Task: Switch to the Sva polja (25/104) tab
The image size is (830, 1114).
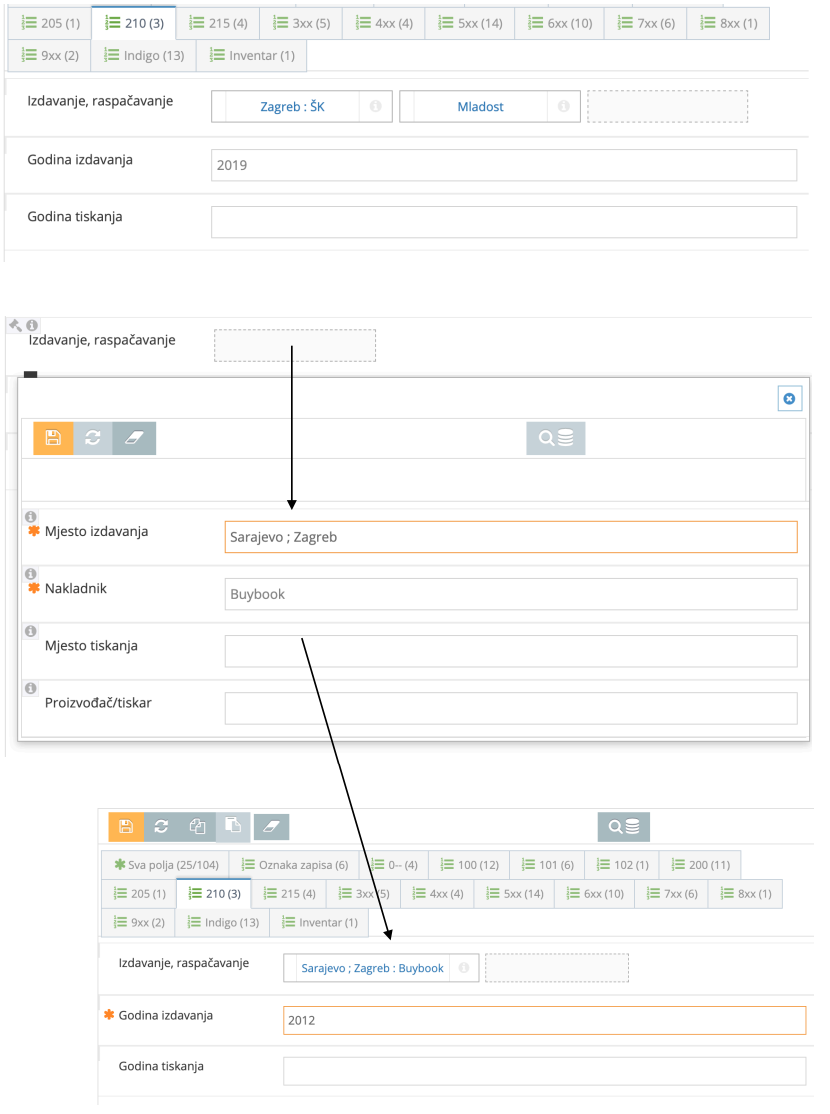Action: coord(165,864)
